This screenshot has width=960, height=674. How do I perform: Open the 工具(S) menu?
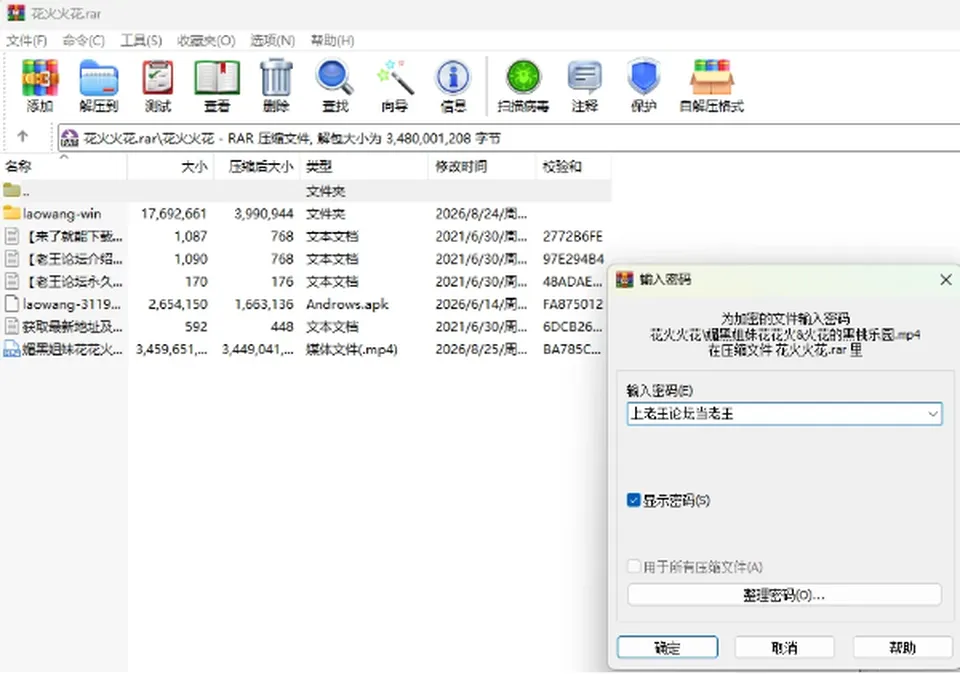(141, 40)
